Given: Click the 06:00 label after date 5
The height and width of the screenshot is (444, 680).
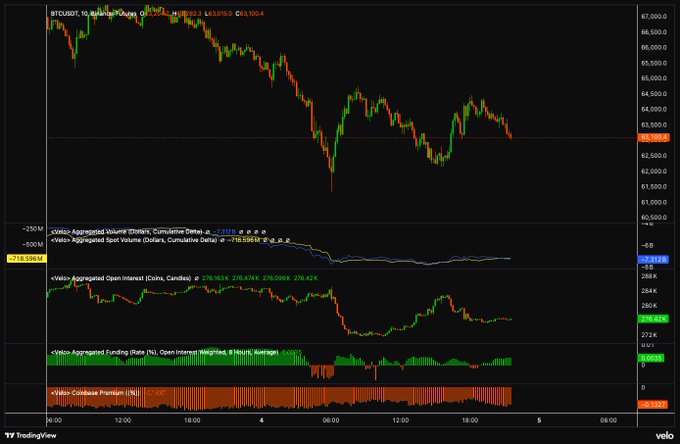Looking at the screenshot, I should (608, 420).
